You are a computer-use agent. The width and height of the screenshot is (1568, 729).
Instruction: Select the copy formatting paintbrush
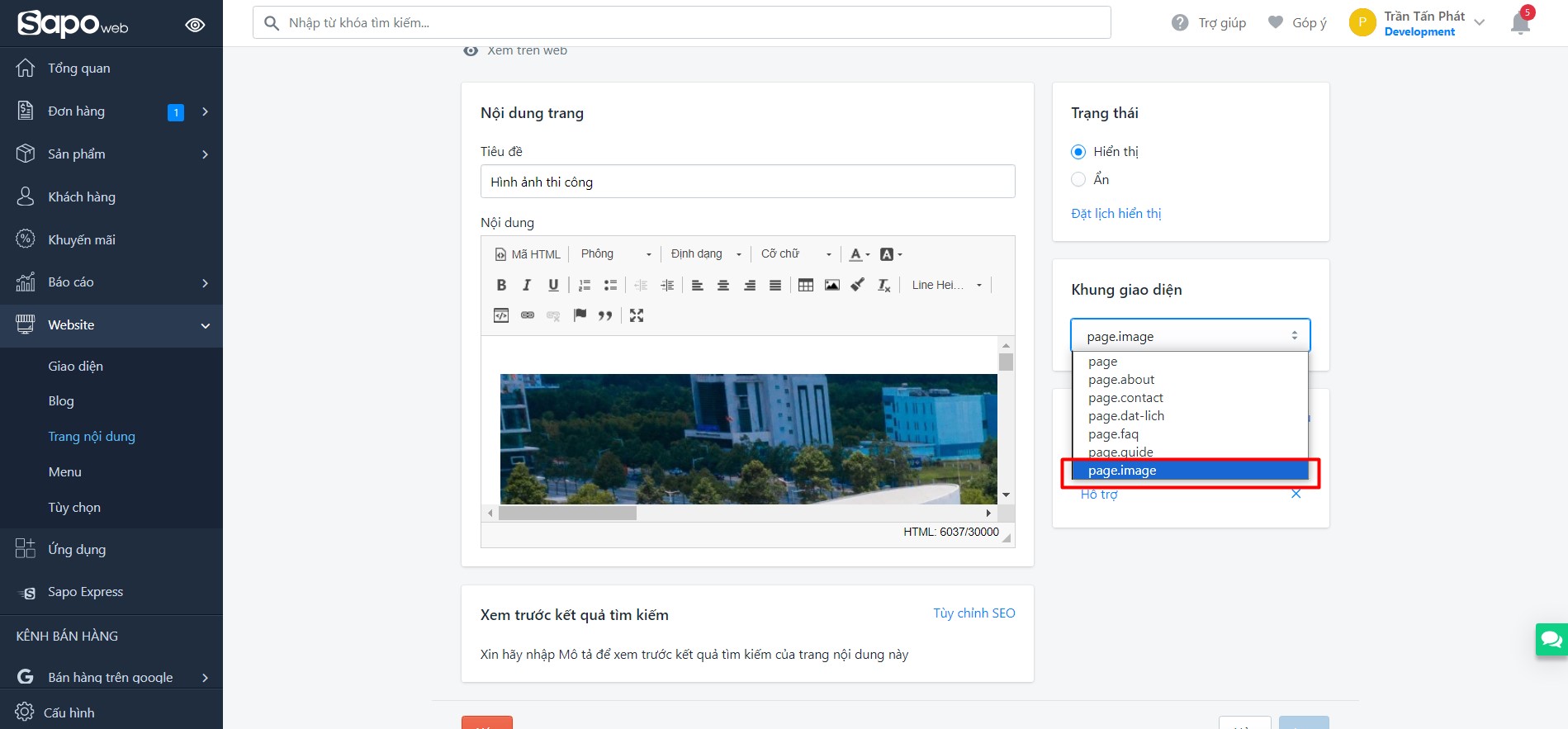(x=858, y=285)
